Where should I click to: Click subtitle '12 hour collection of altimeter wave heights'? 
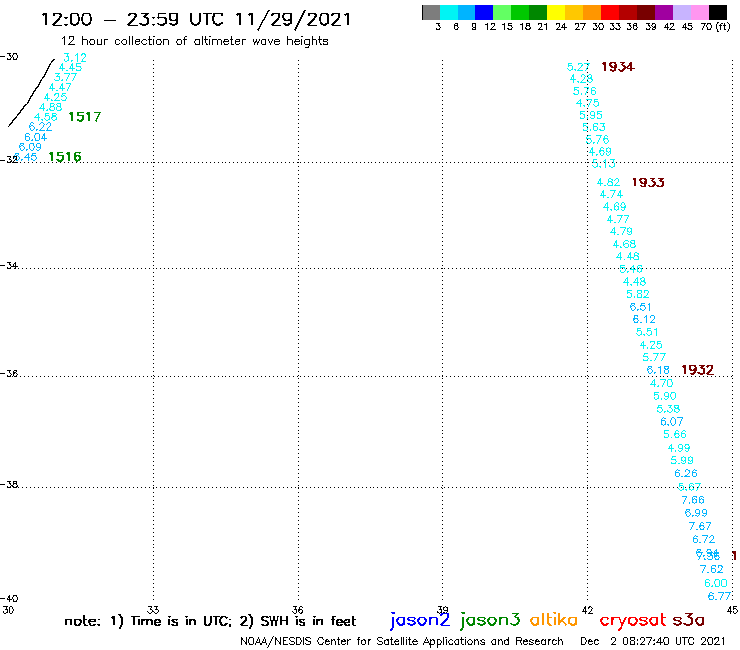194,41
